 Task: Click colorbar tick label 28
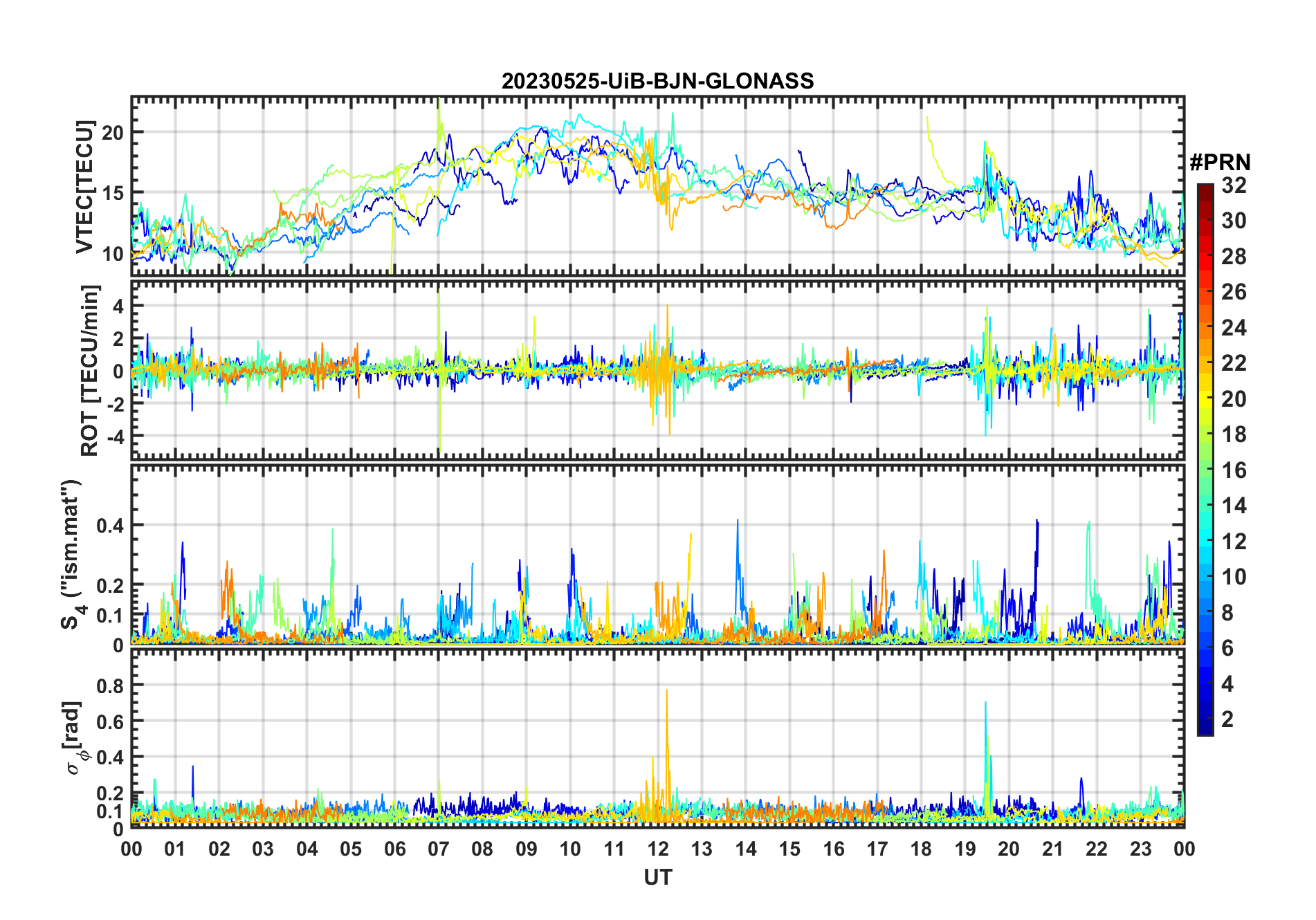tap(1234, 257)
